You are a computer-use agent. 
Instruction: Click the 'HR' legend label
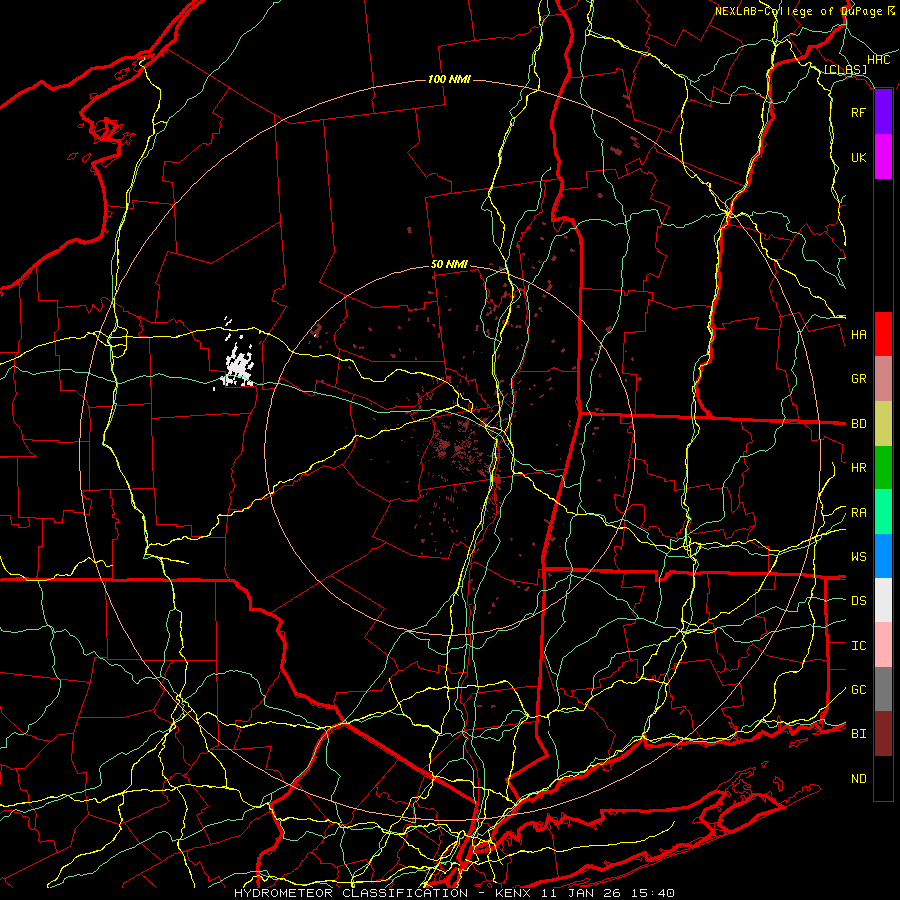pyautogui.click(x=859, y=468)
